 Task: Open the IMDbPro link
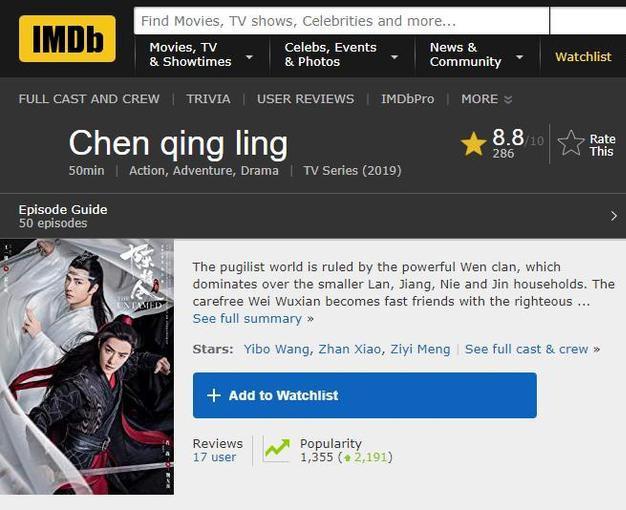[x=408, y=99]
